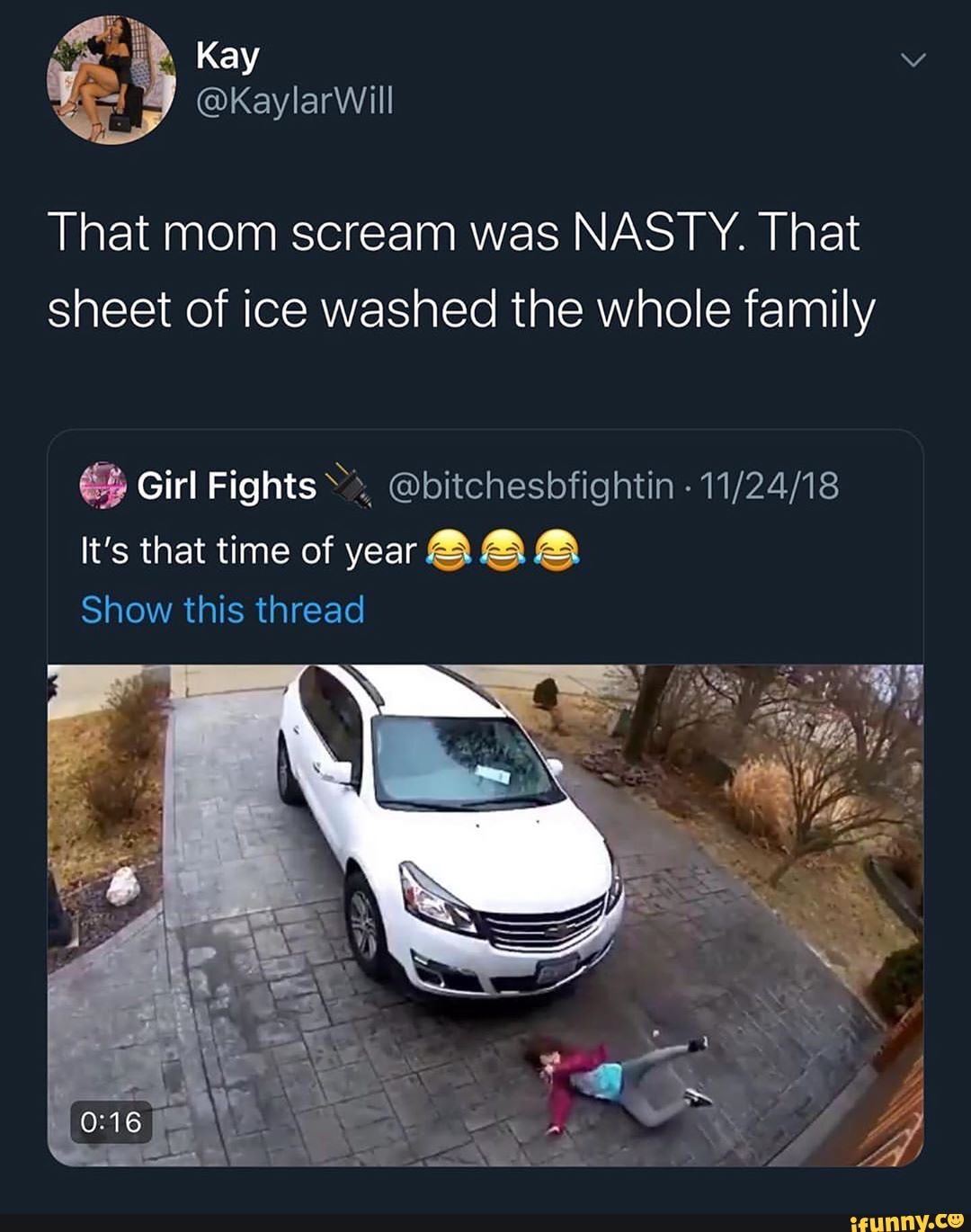Click the 0:16 video duration badge
The image size is (971, 1232).
click(111, 1121)
